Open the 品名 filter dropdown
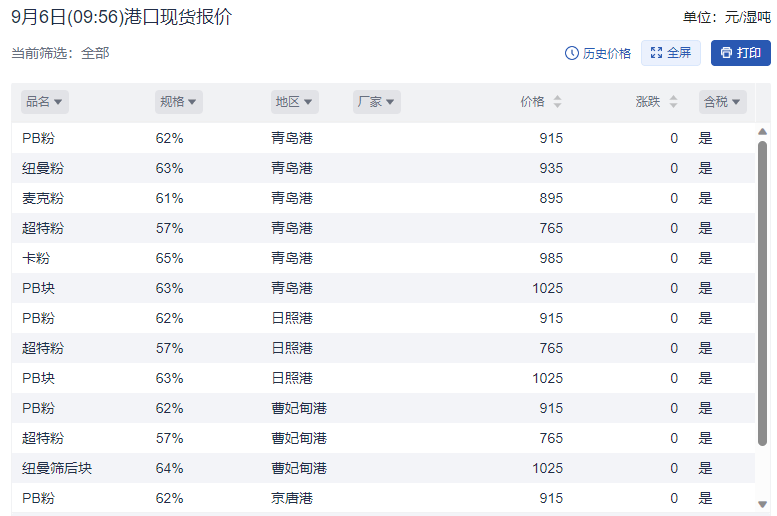 45,102
